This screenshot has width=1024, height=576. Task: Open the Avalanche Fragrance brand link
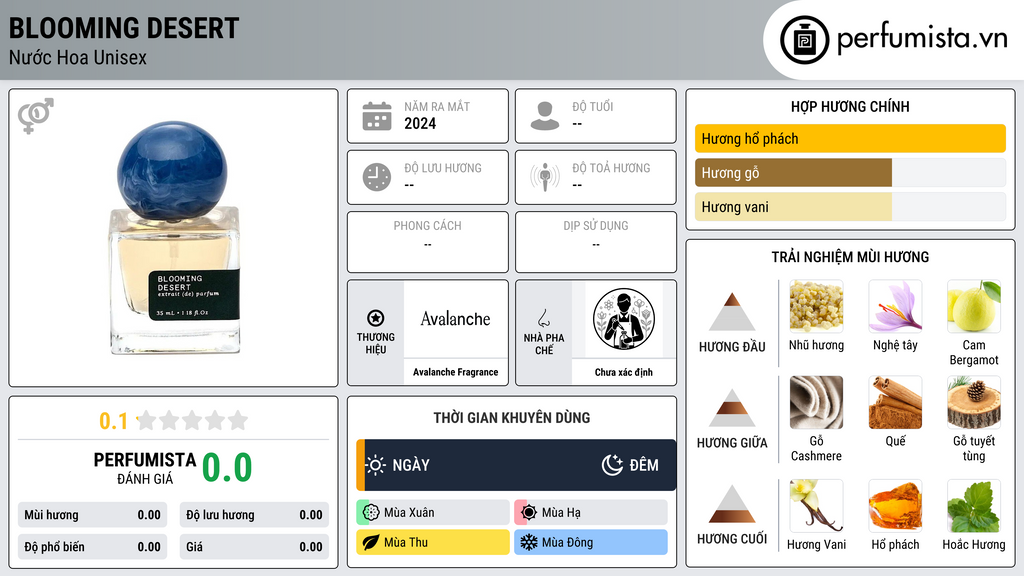pos(455,372)
